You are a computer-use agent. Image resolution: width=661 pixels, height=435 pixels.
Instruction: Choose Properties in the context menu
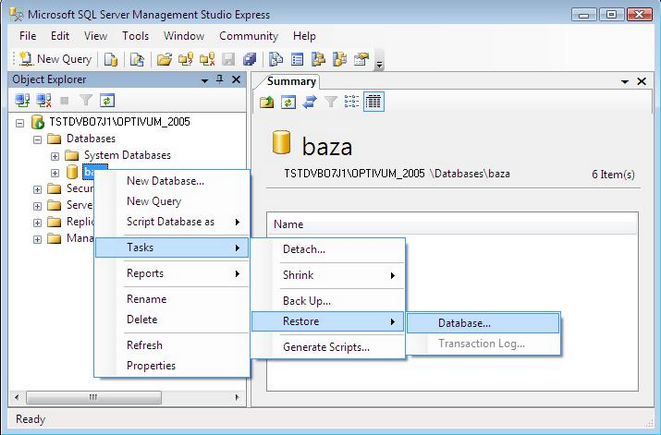(172, 365)
